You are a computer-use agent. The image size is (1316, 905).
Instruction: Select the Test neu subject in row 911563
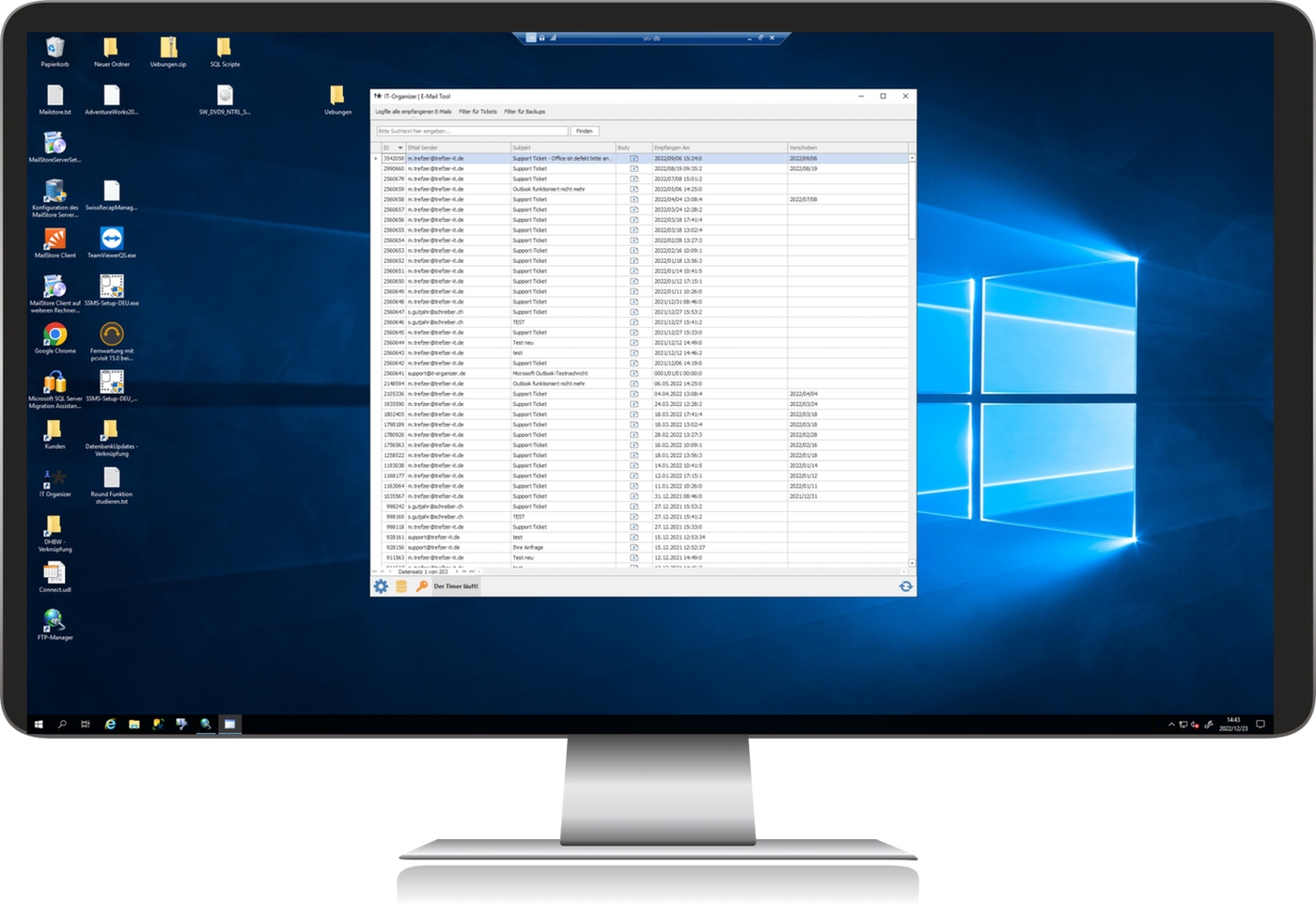click(x=563, y=557)
